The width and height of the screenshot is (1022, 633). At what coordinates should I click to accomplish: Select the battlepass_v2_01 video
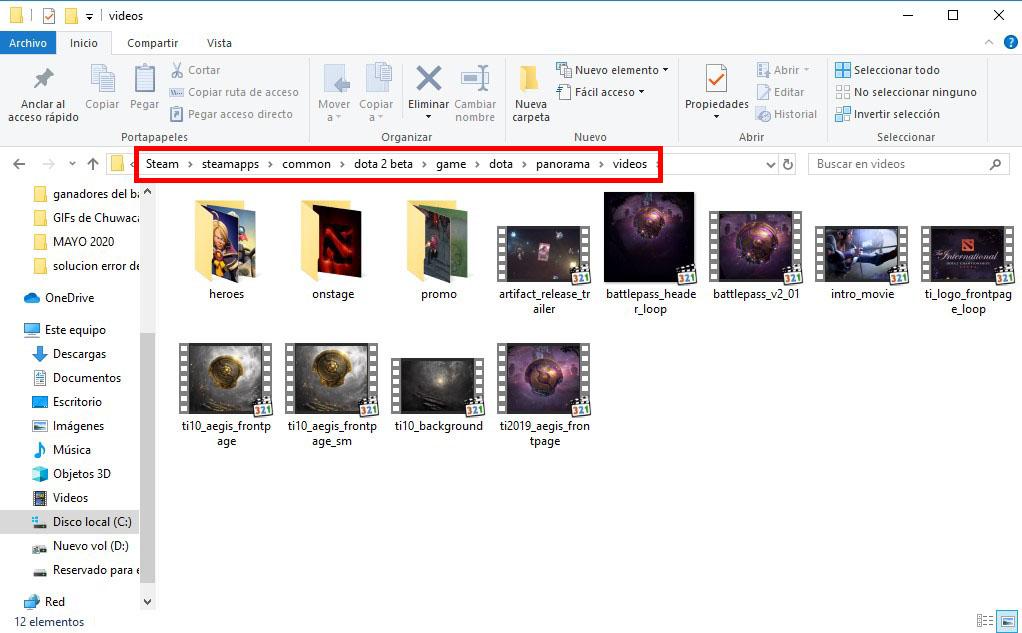tap(755, 256)
